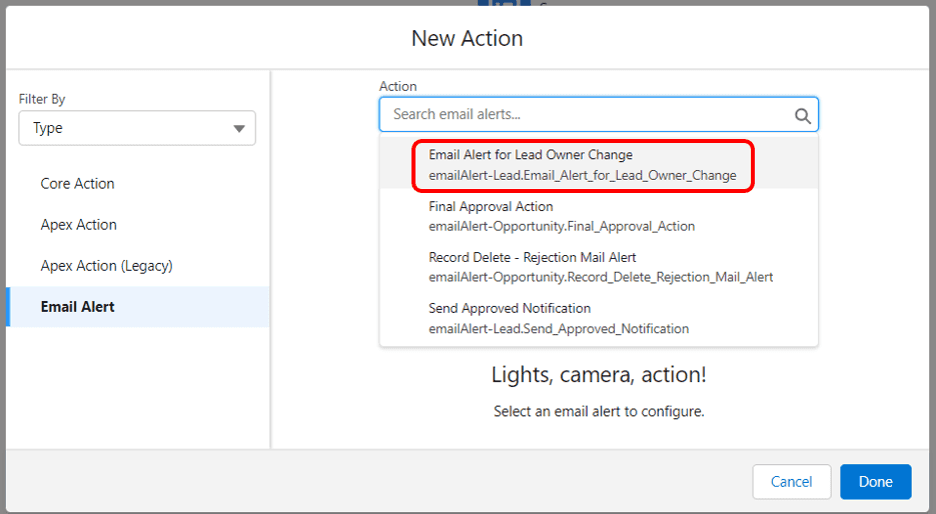Select Core Action category
The width and height of the screenshot is (936, 514).
[x=78, y=184]
